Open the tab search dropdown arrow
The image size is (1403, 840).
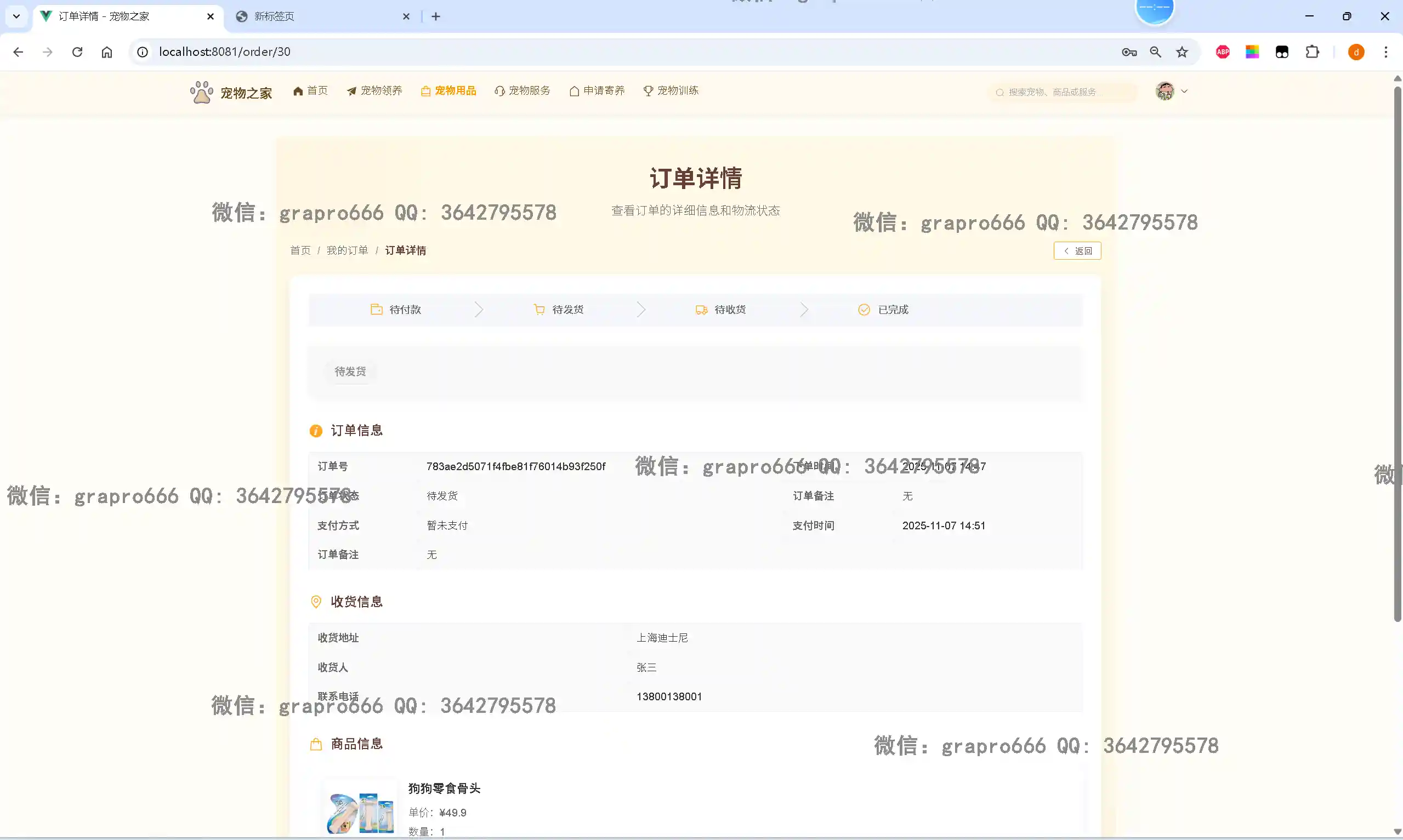(x=16, y=16)
